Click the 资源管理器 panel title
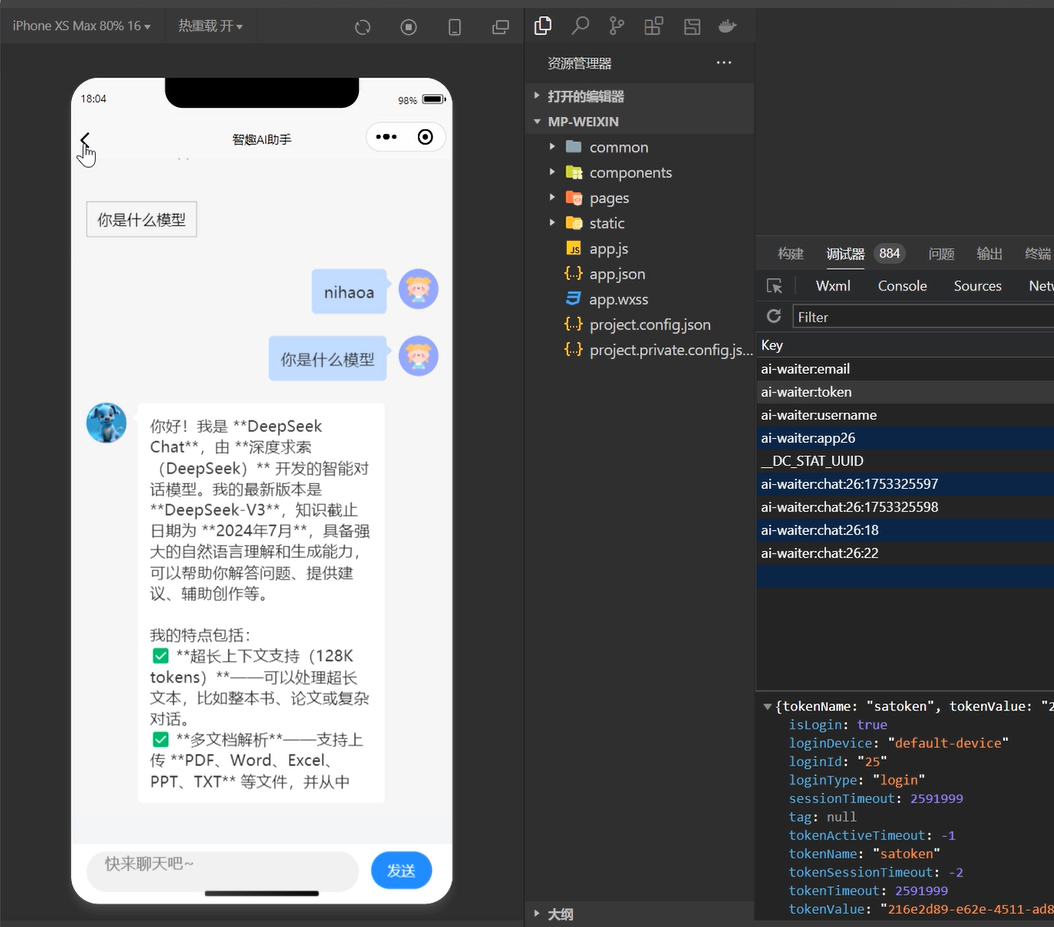The image size is (1054, 927). tap(579, 63)
